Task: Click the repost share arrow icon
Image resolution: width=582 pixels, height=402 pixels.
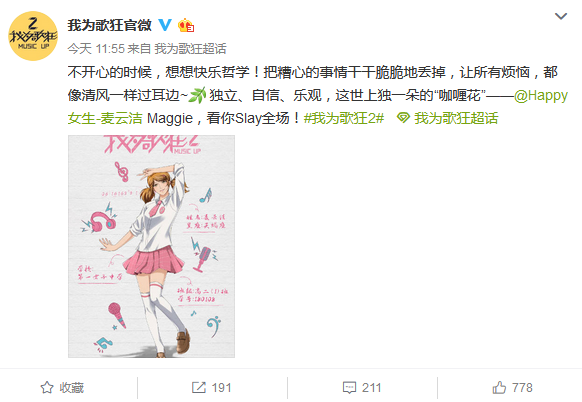Action: click(199, 388)
